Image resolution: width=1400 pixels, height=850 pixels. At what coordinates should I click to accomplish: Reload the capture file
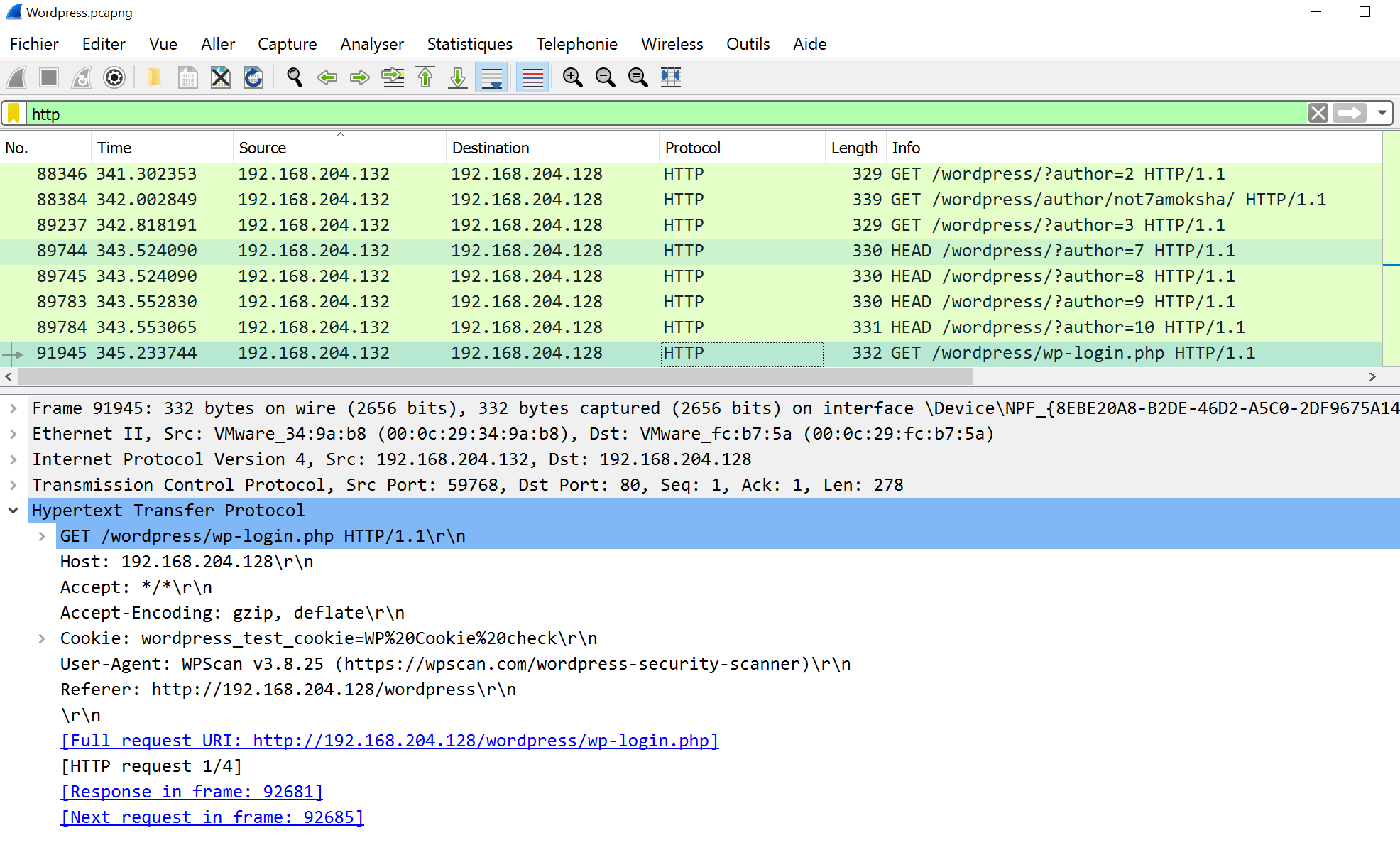[253, 77]
